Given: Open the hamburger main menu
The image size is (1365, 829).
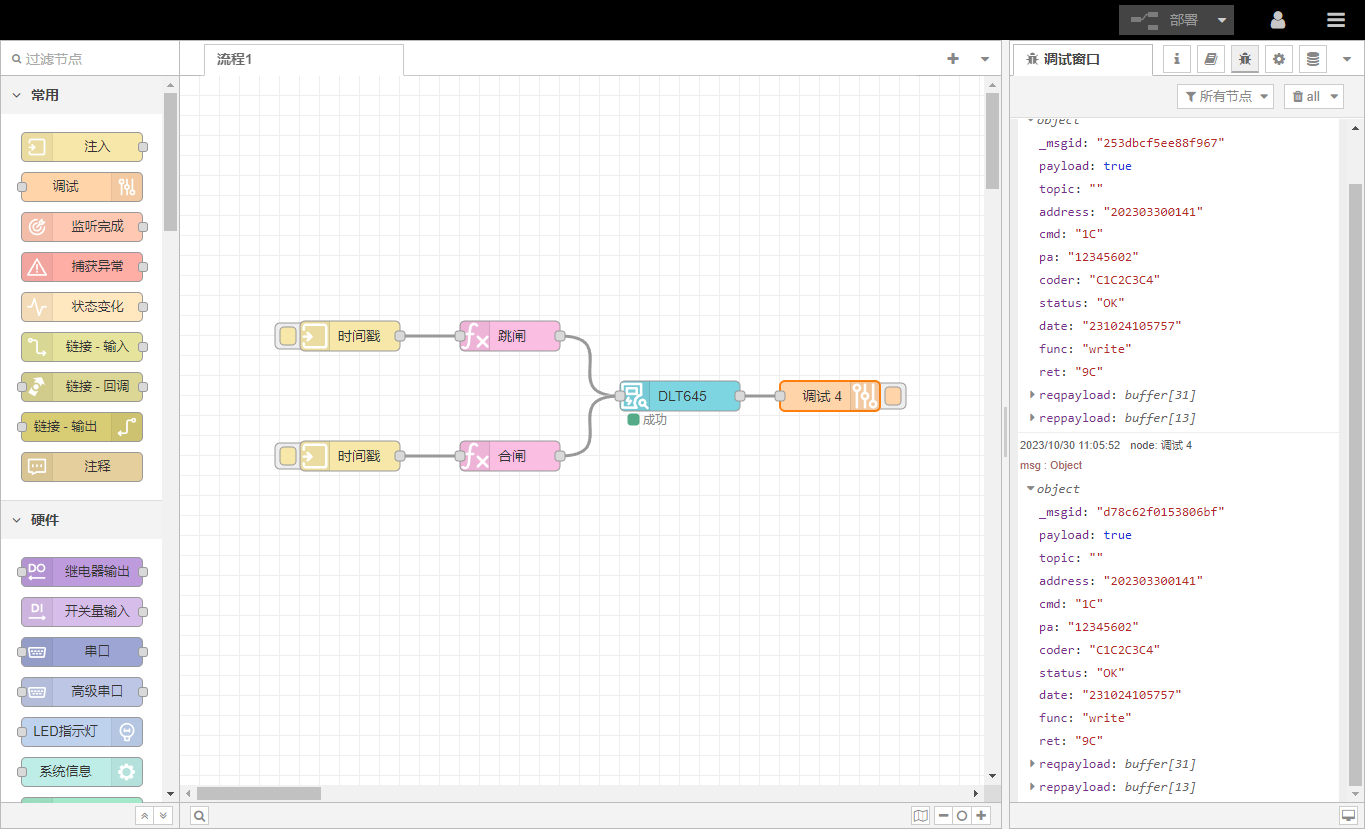Looking at the screenshot, I should 1336,20.
